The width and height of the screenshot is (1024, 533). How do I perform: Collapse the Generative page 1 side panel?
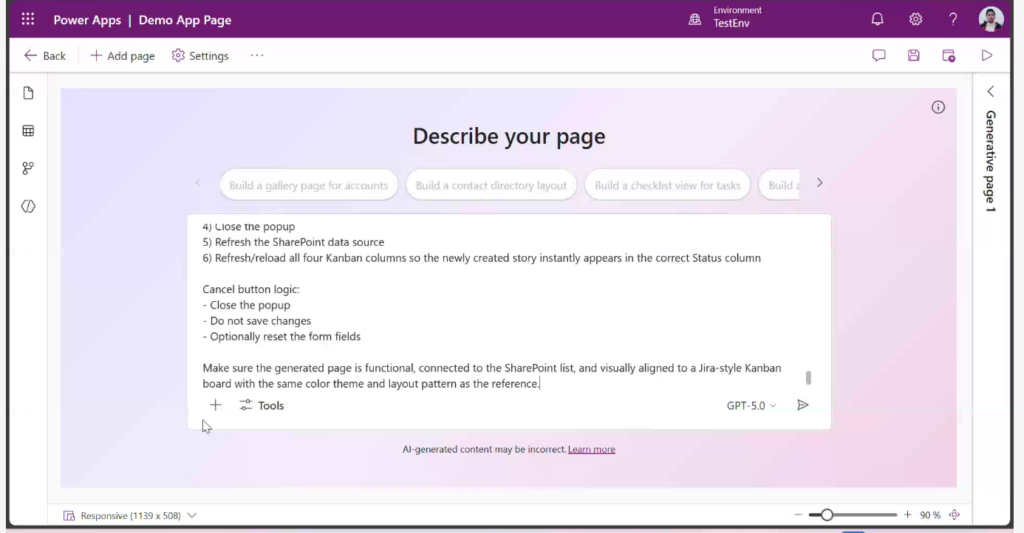(991, 91)
